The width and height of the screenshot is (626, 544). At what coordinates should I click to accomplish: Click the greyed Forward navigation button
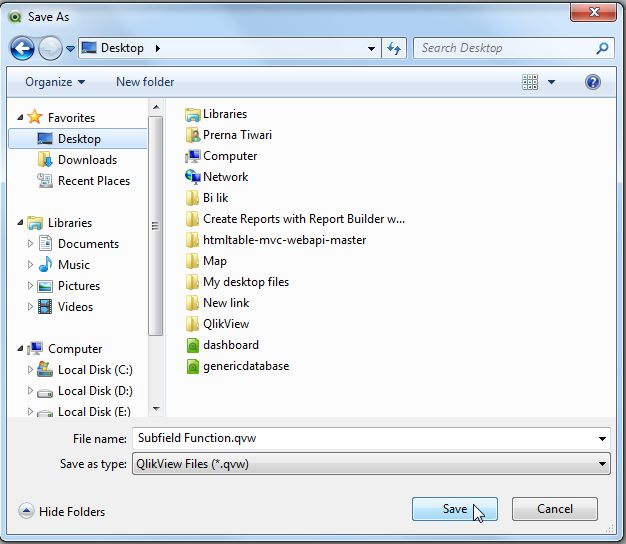click(50, 48)
